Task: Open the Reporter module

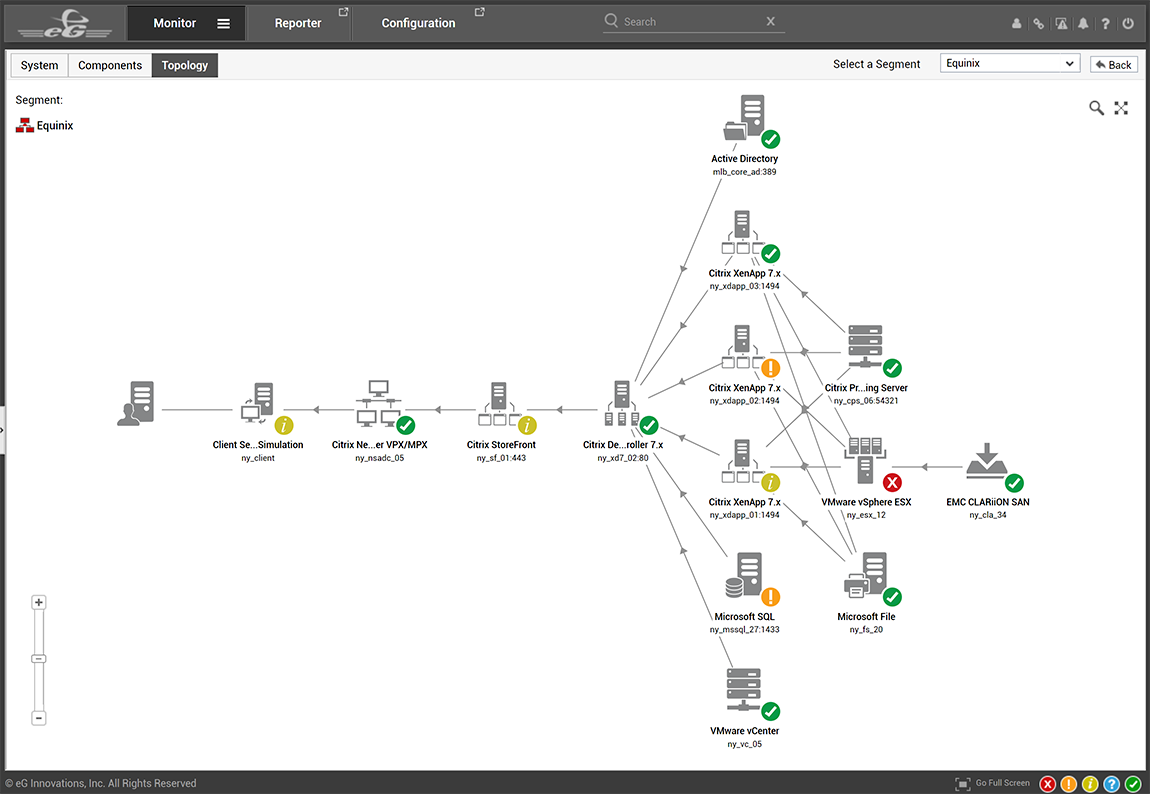Action: point(298,23)
